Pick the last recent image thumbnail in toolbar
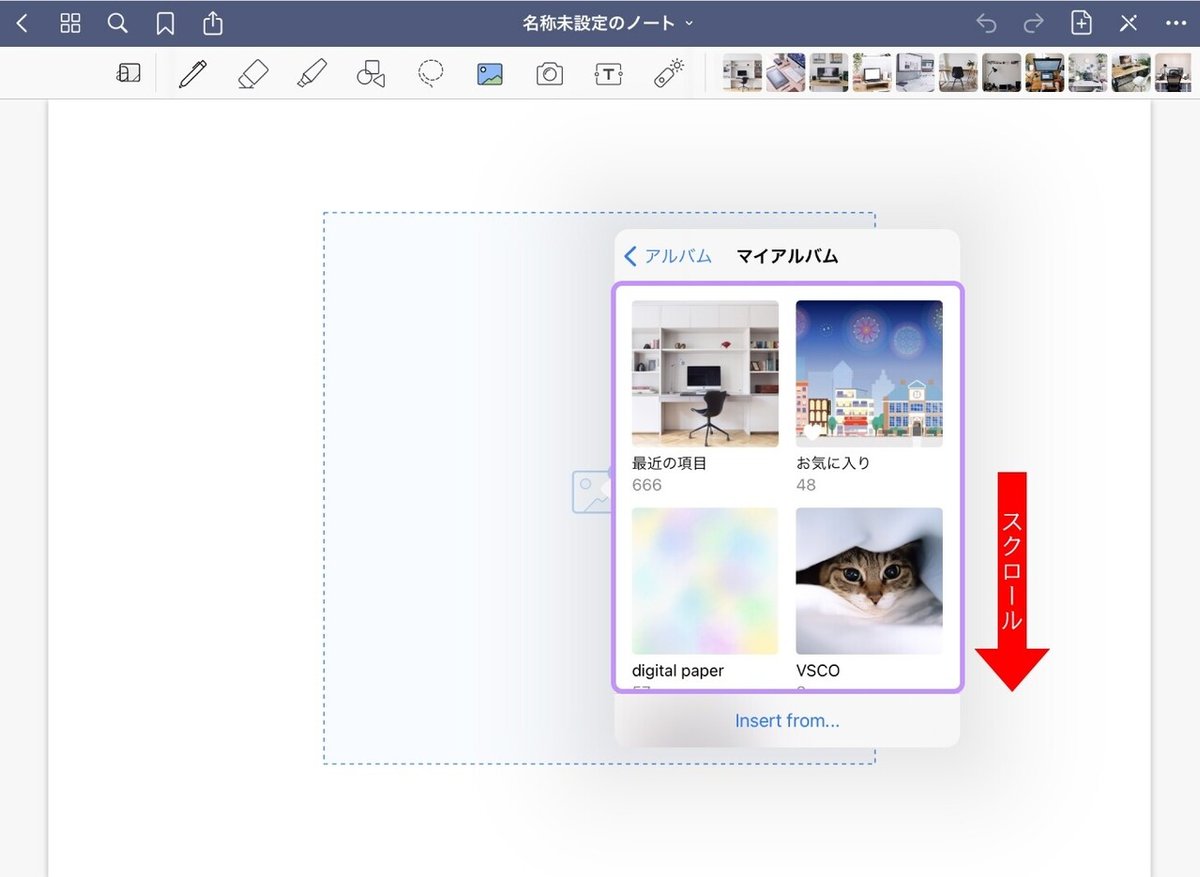1200x877 pixels. click(1173, 73)
